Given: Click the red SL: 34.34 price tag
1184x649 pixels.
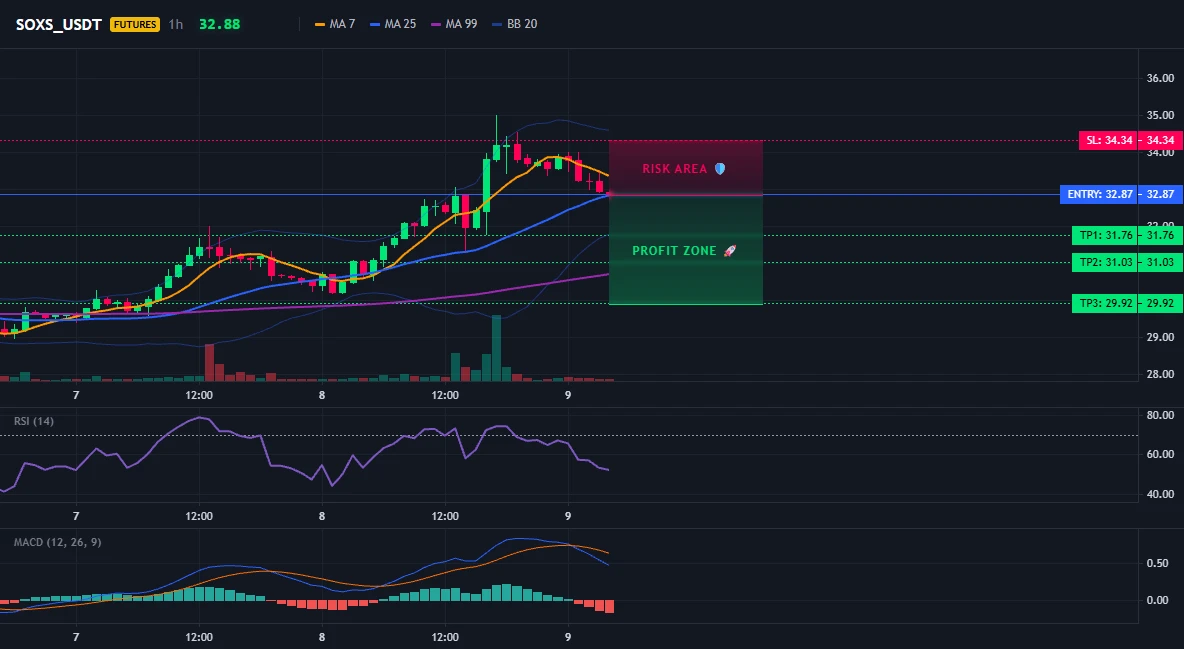Looking at the screenshot, I should [1107, 141].
